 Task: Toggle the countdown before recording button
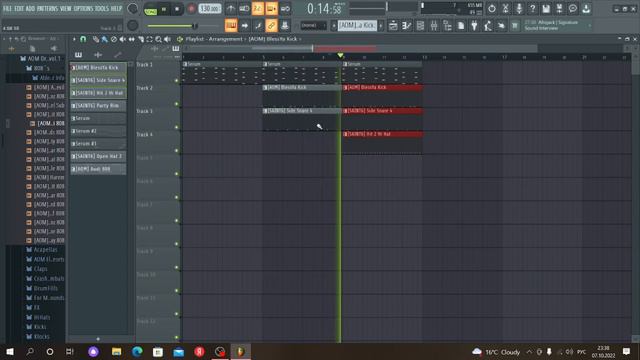click(258, 9)
